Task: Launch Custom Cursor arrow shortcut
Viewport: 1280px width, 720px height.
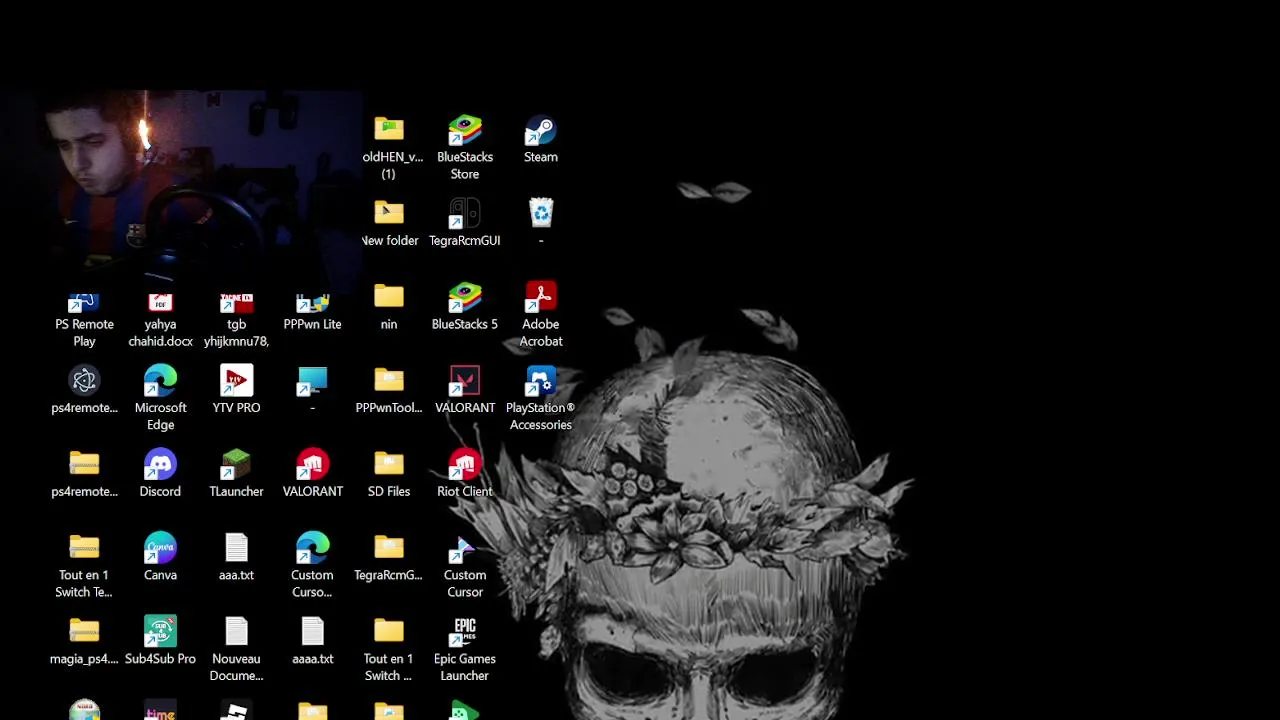Action: pyautogui.click(x=465, y=566)
